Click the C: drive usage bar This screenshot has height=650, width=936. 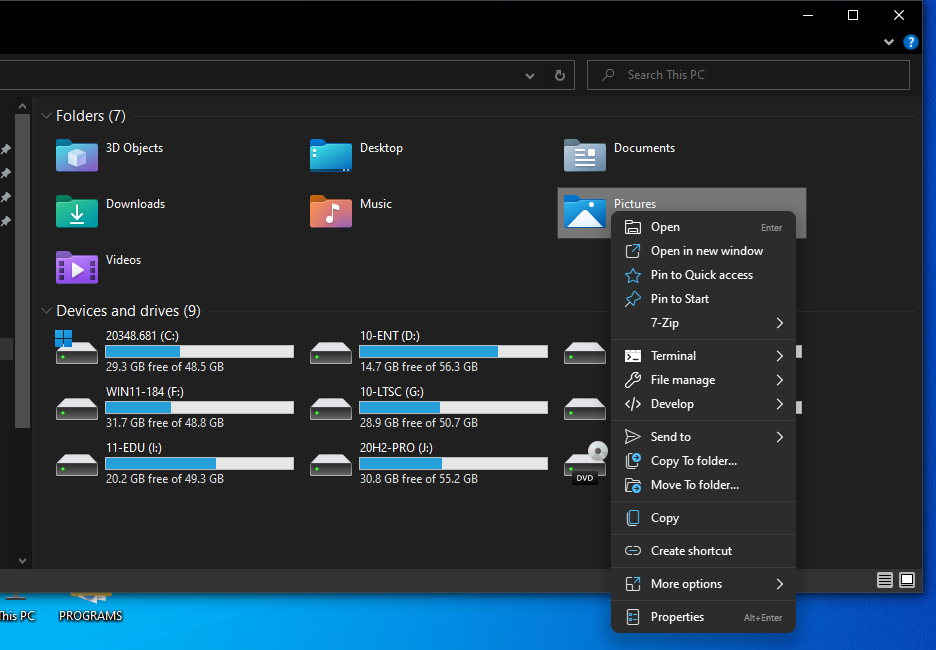(x=199, y=352)
